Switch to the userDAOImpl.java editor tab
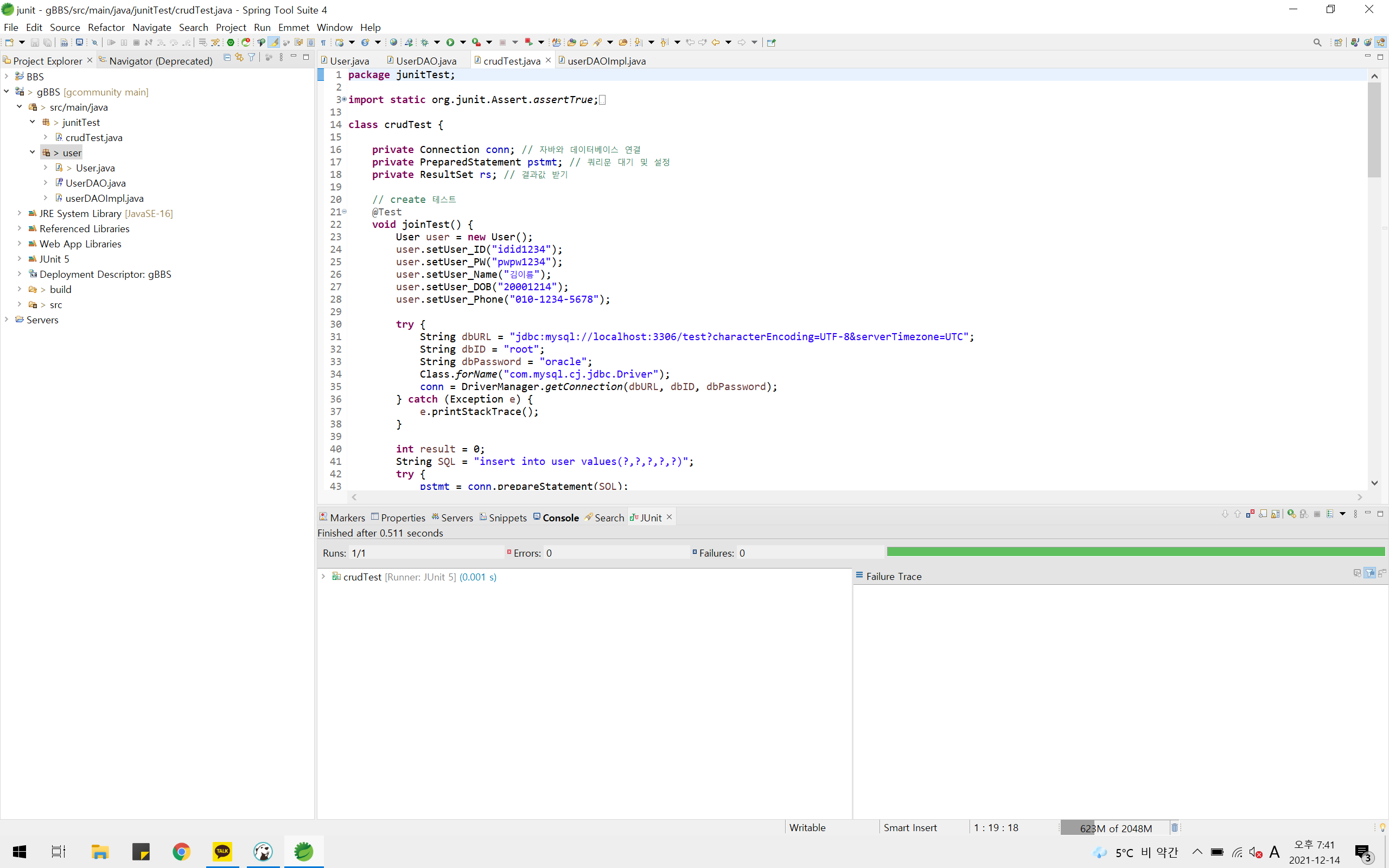 click(606, 61)
